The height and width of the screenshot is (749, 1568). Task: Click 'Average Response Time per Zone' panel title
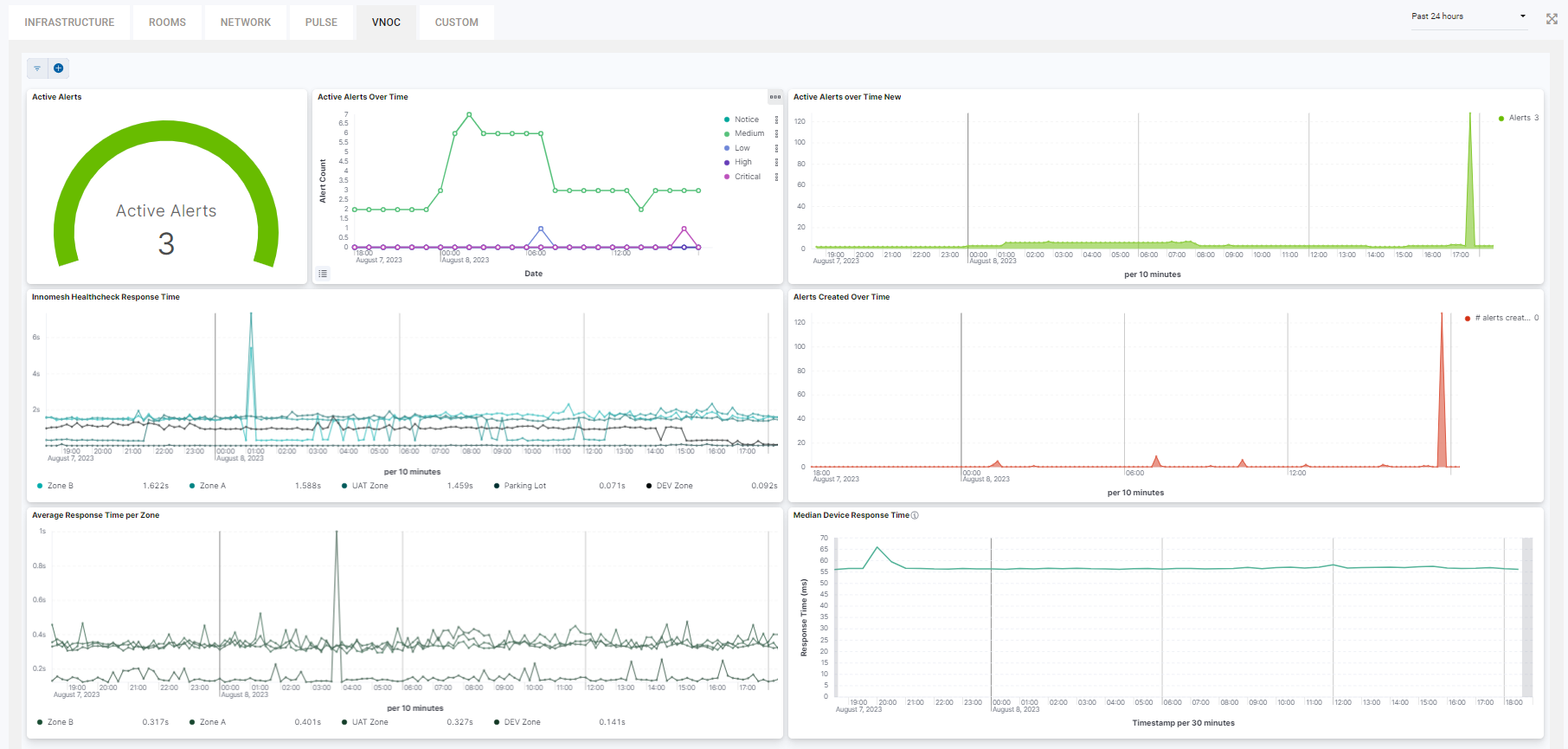pyautogui.click(x=95, y=515)
